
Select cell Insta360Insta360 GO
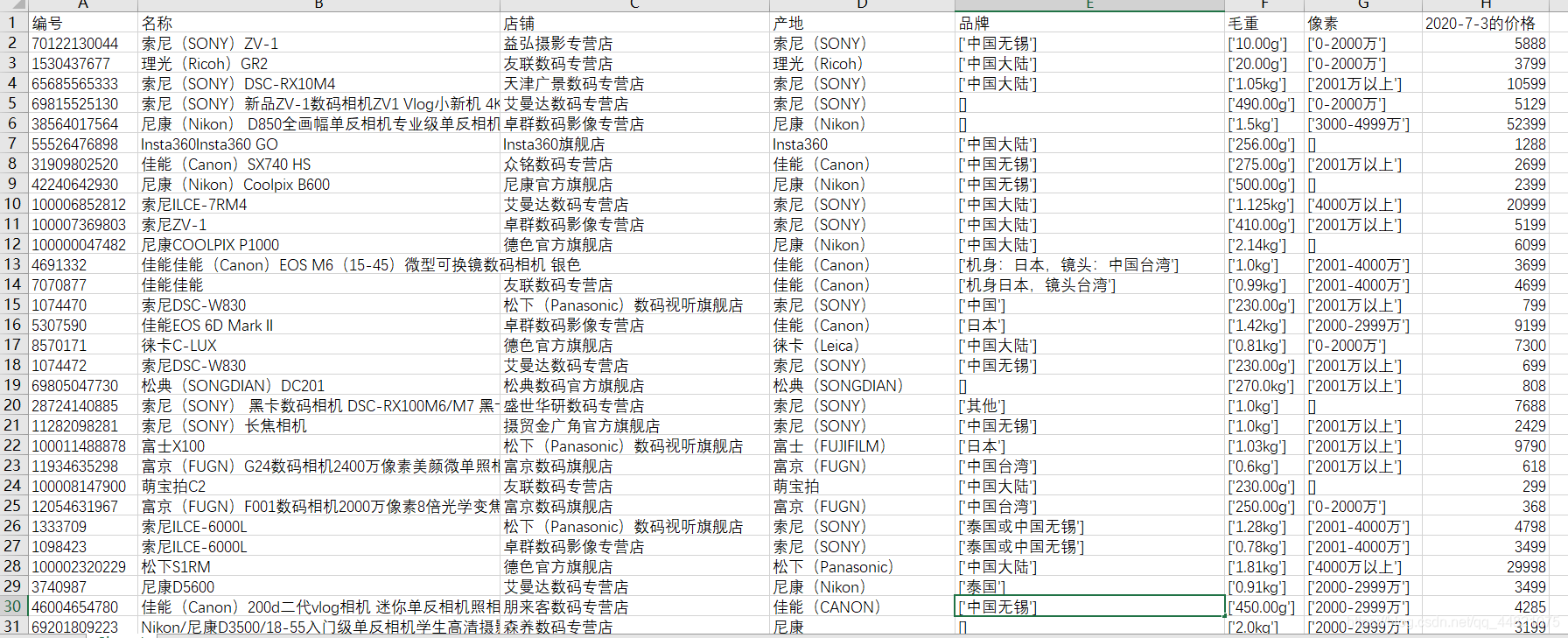[318, 144]
